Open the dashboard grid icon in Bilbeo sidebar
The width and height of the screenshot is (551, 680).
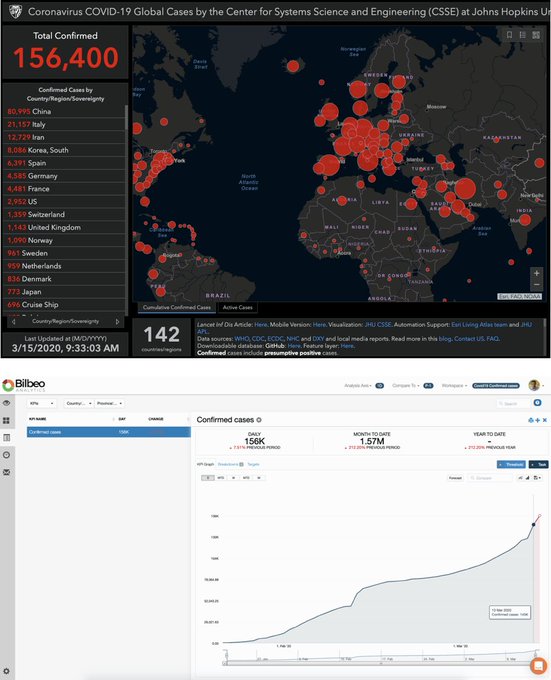7,420
